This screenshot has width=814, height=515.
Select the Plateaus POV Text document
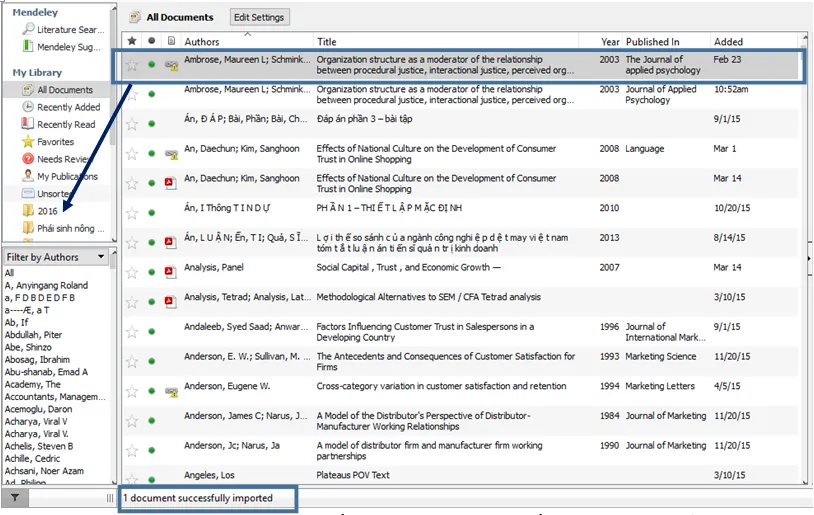[x=353, y=475]
